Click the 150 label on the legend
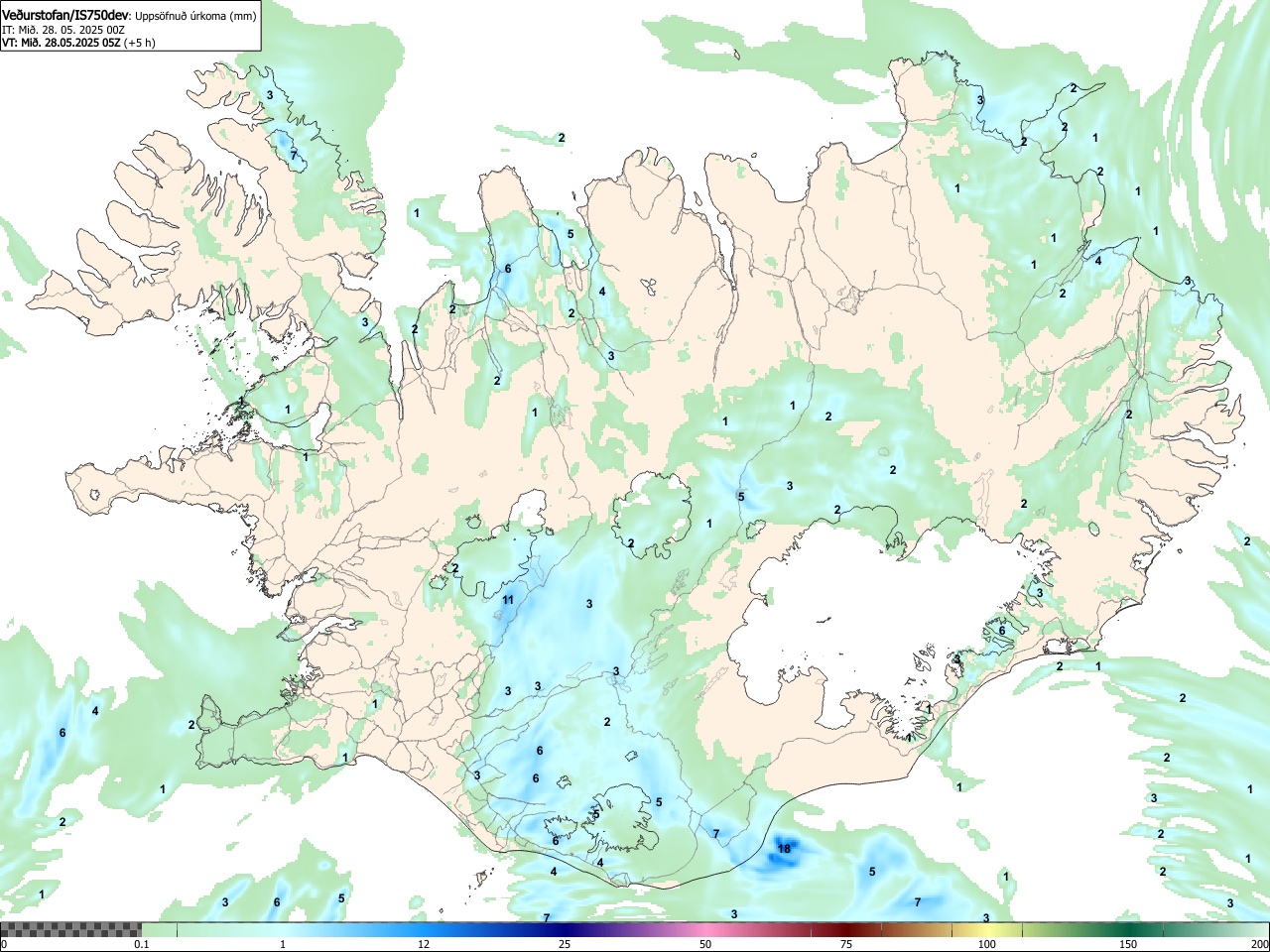Image resolution: width=1270 pixels, height=952 pixels. [1128, 944]
